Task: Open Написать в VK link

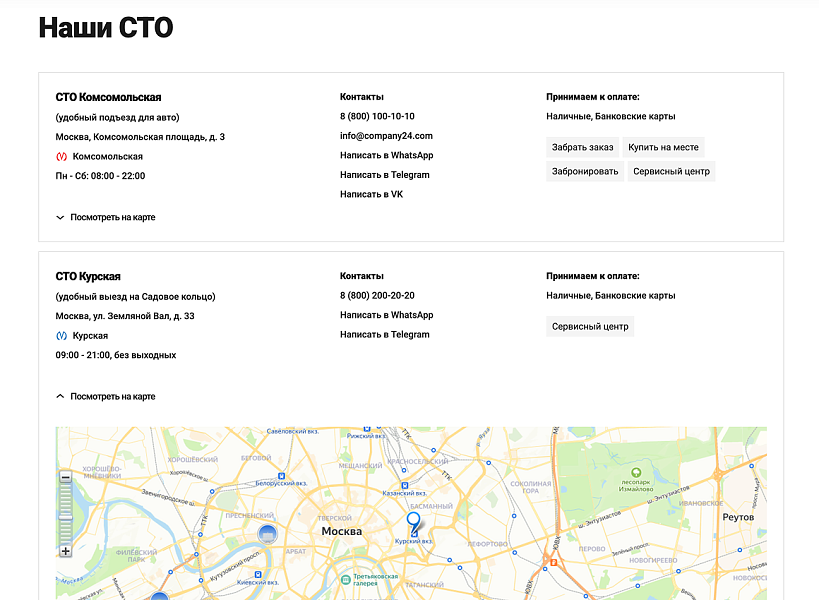Action: [371, 195]
